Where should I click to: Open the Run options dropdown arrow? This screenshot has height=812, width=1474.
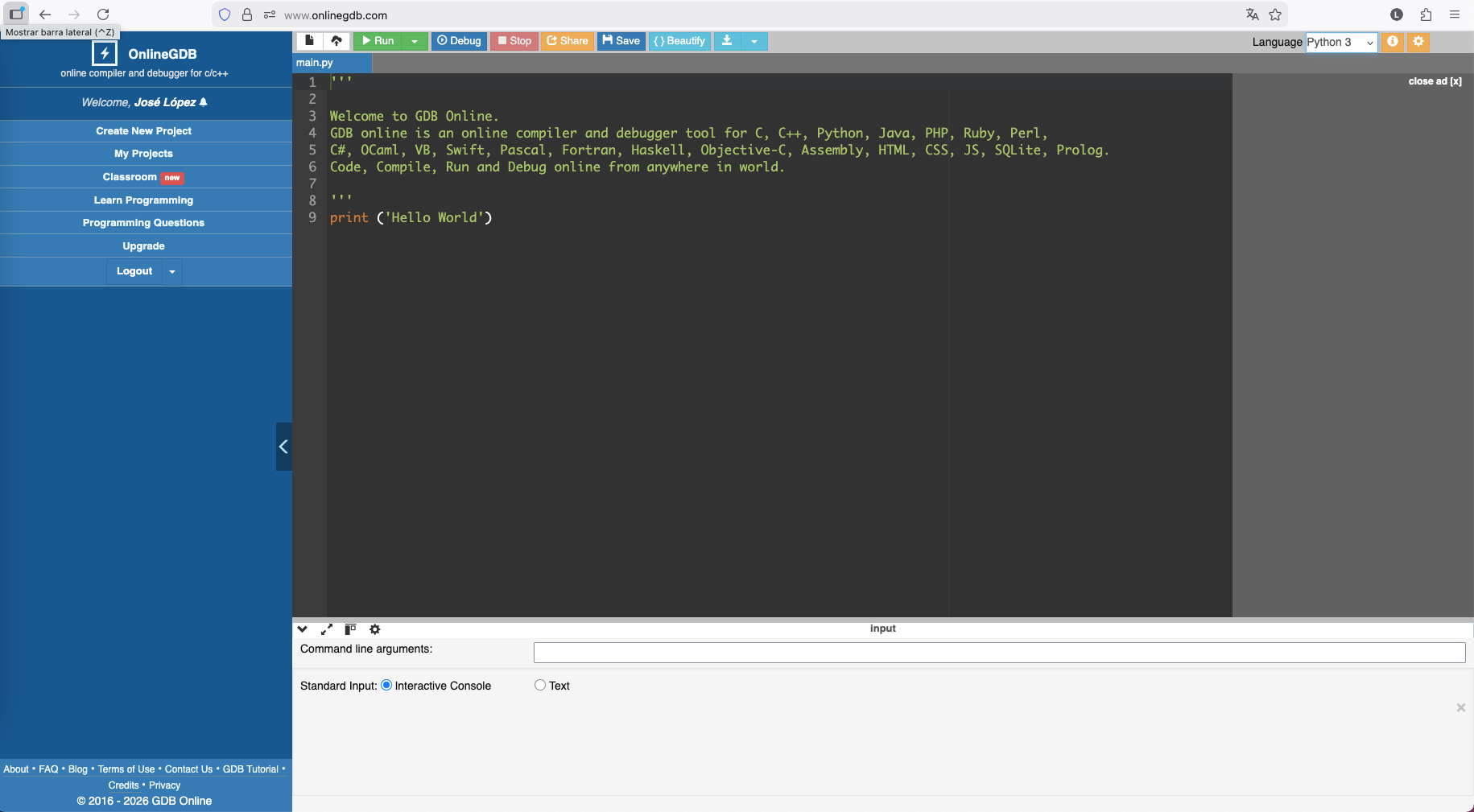click(x=415, y=40)
